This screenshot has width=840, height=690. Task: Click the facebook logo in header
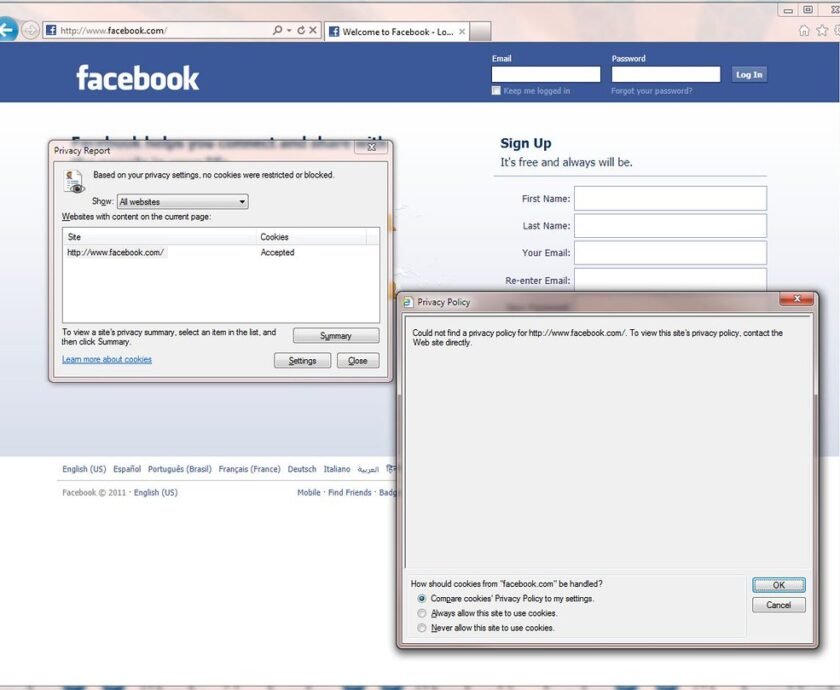138,78
